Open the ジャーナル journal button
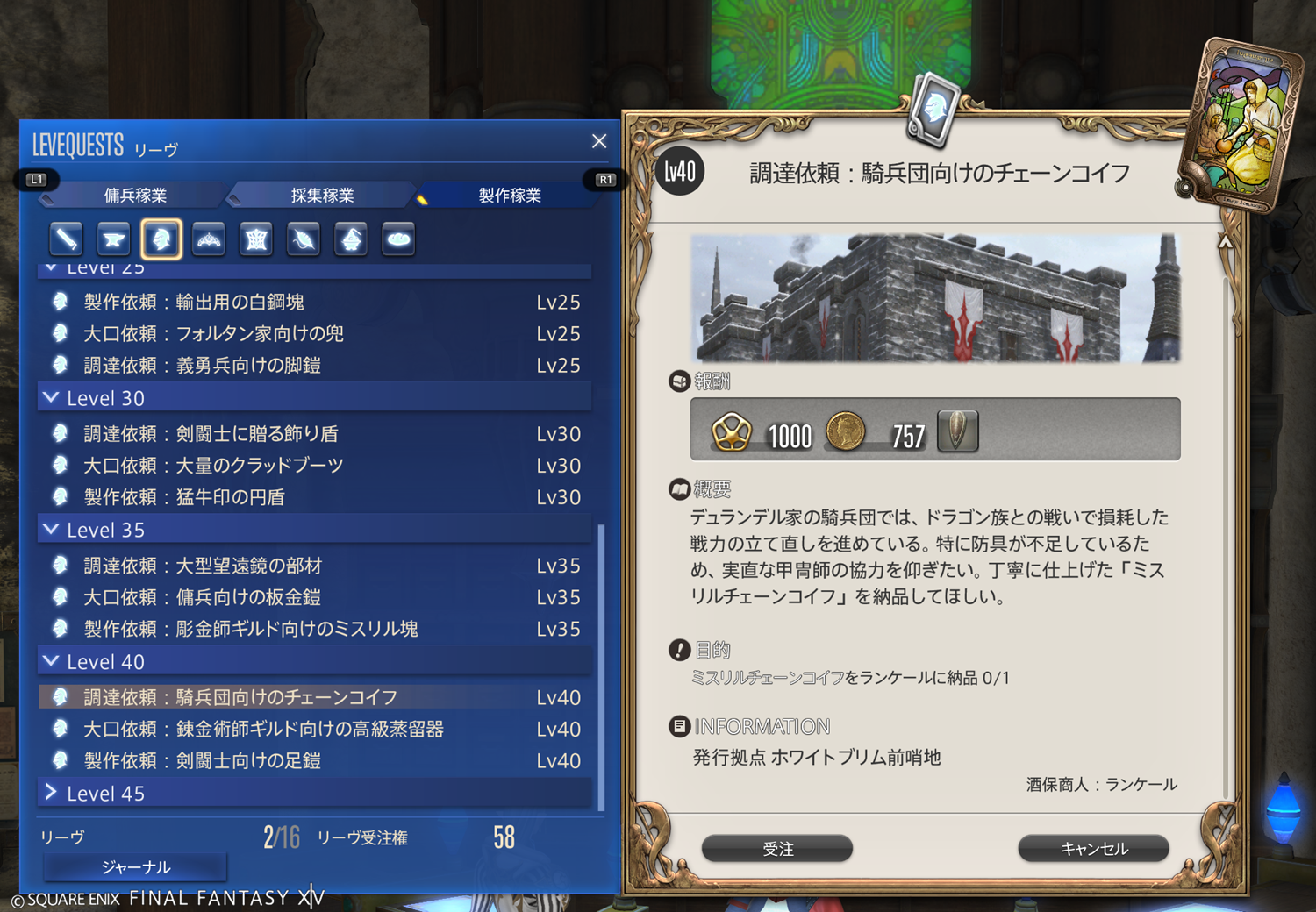 point(135,866)
